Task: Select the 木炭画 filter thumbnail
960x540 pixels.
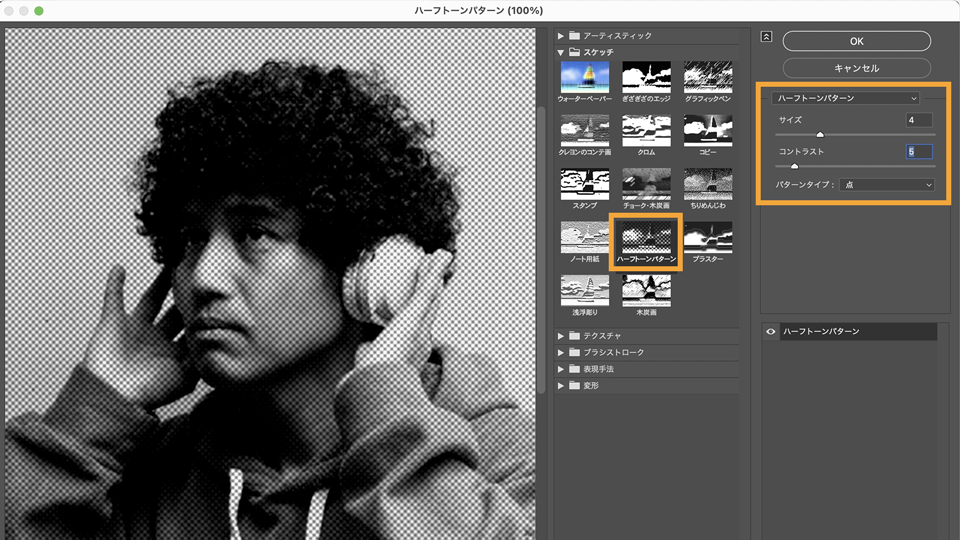Action: [646, 290]
